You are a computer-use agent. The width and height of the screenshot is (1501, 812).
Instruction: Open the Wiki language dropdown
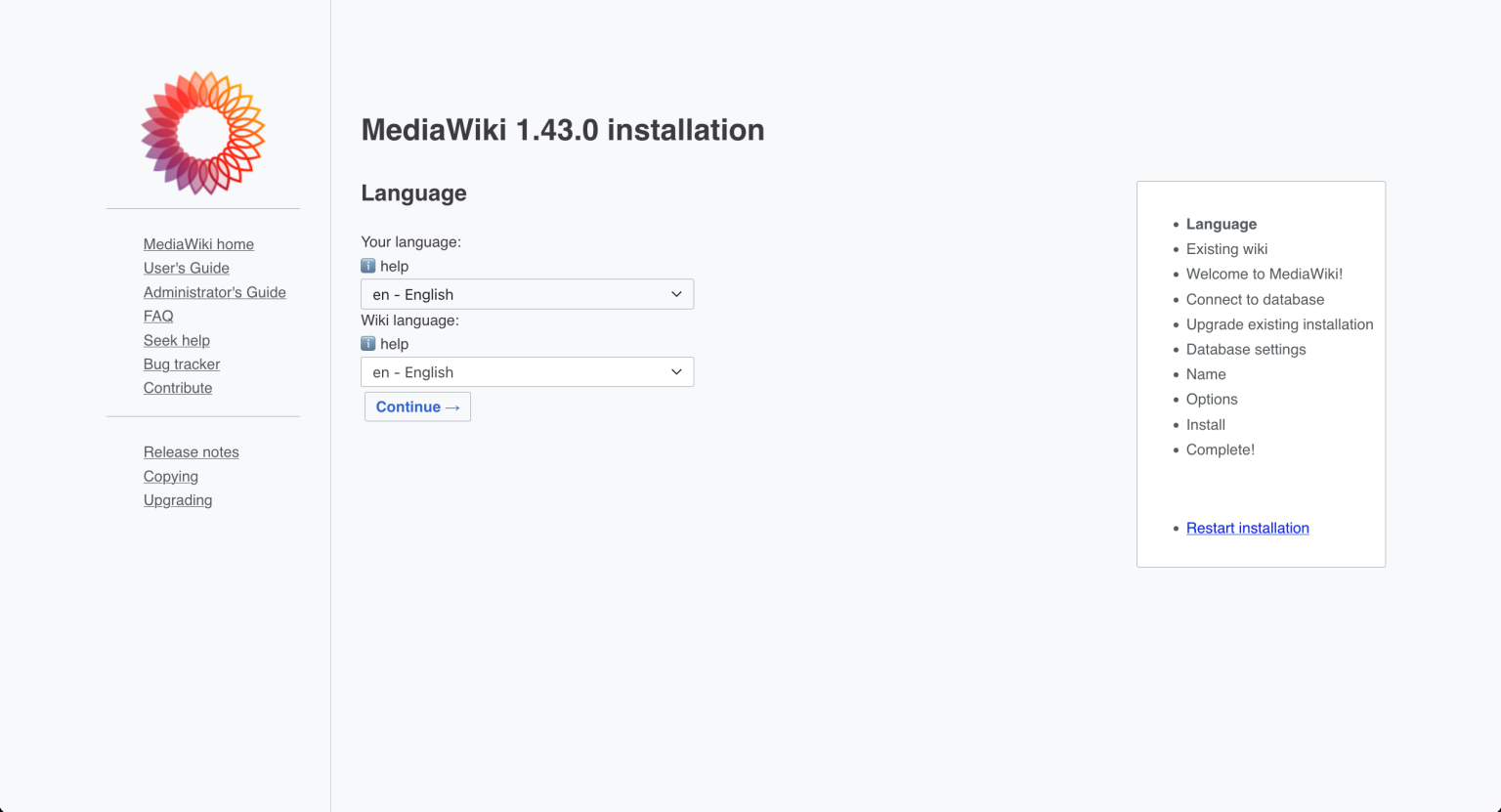click(x=527, y=371)
